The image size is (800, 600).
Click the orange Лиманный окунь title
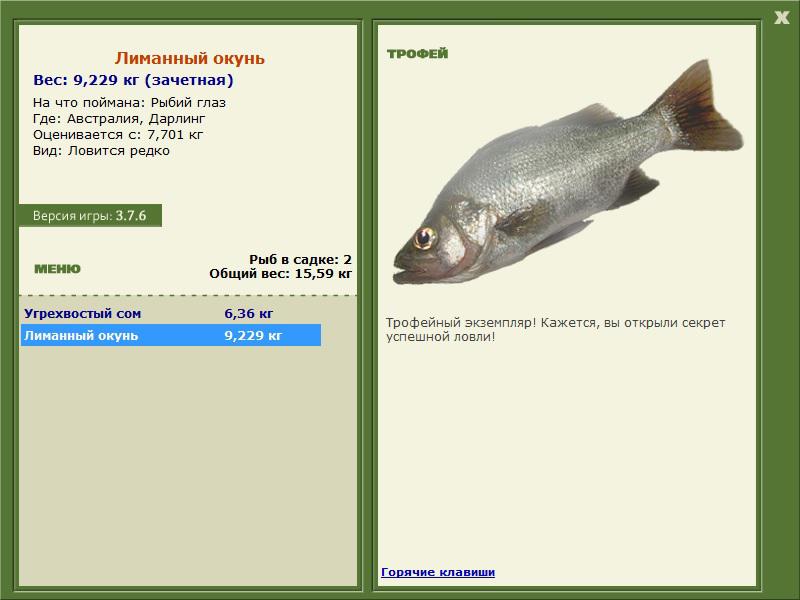(x=189, y=59)
